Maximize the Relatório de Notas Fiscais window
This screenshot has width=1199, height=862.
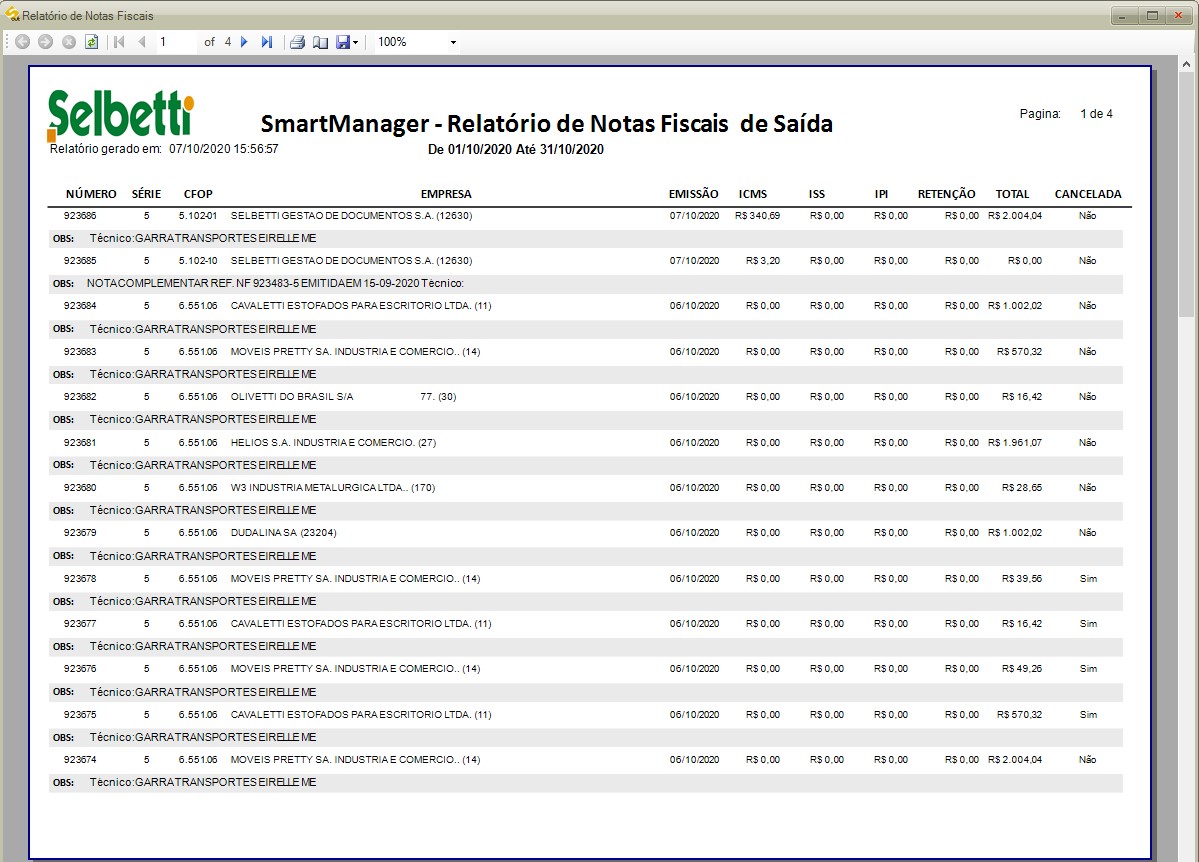(x=1152, y=15)
